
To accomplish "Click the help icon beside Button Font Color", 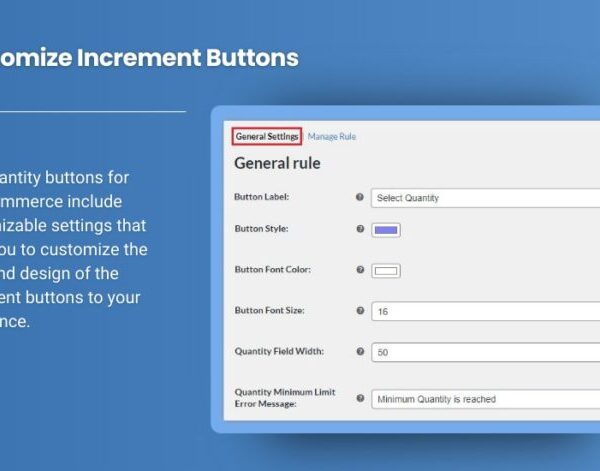I will coord(360,269).
